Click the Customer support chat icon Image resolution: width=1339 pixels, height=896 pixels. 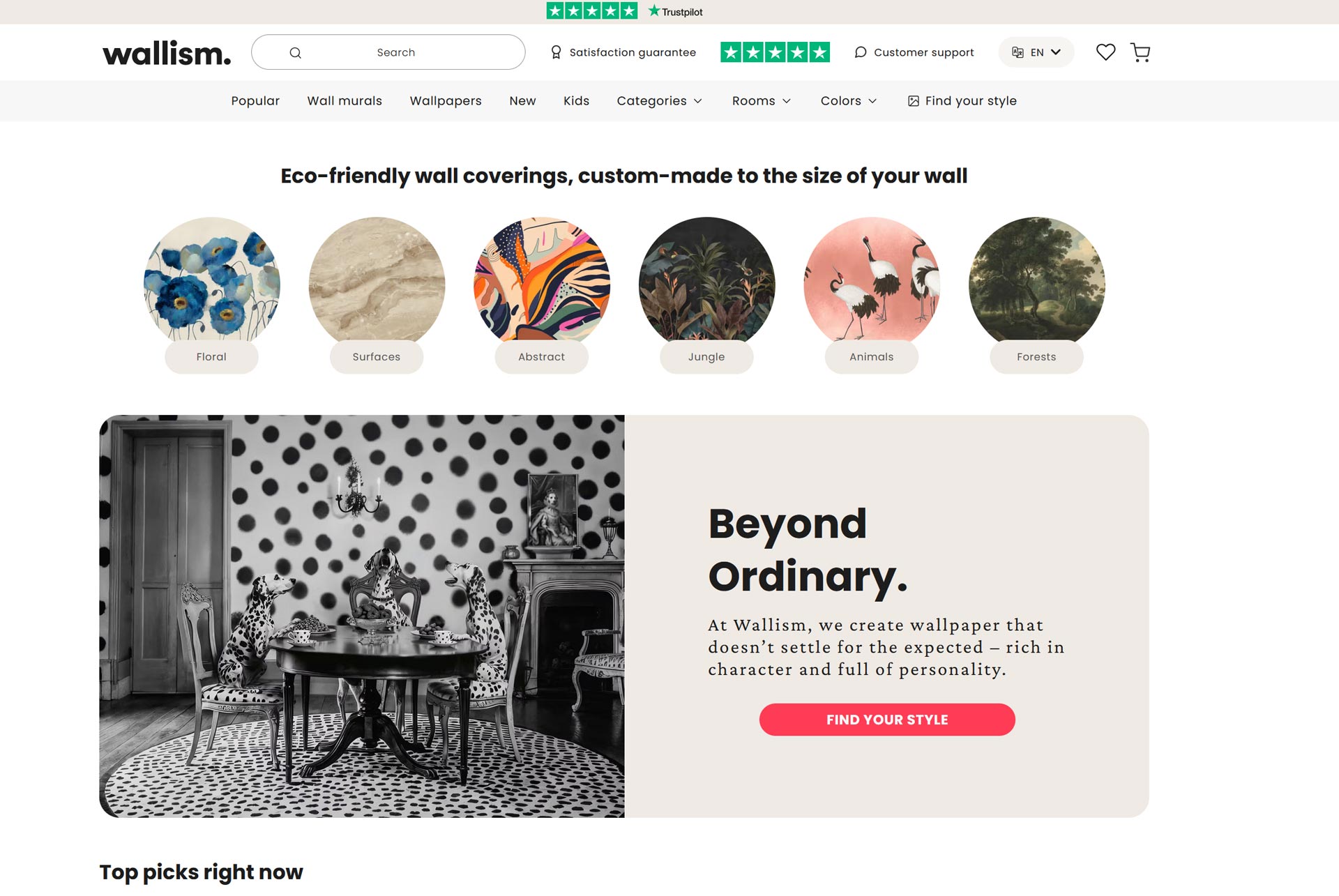coord(861,52)
